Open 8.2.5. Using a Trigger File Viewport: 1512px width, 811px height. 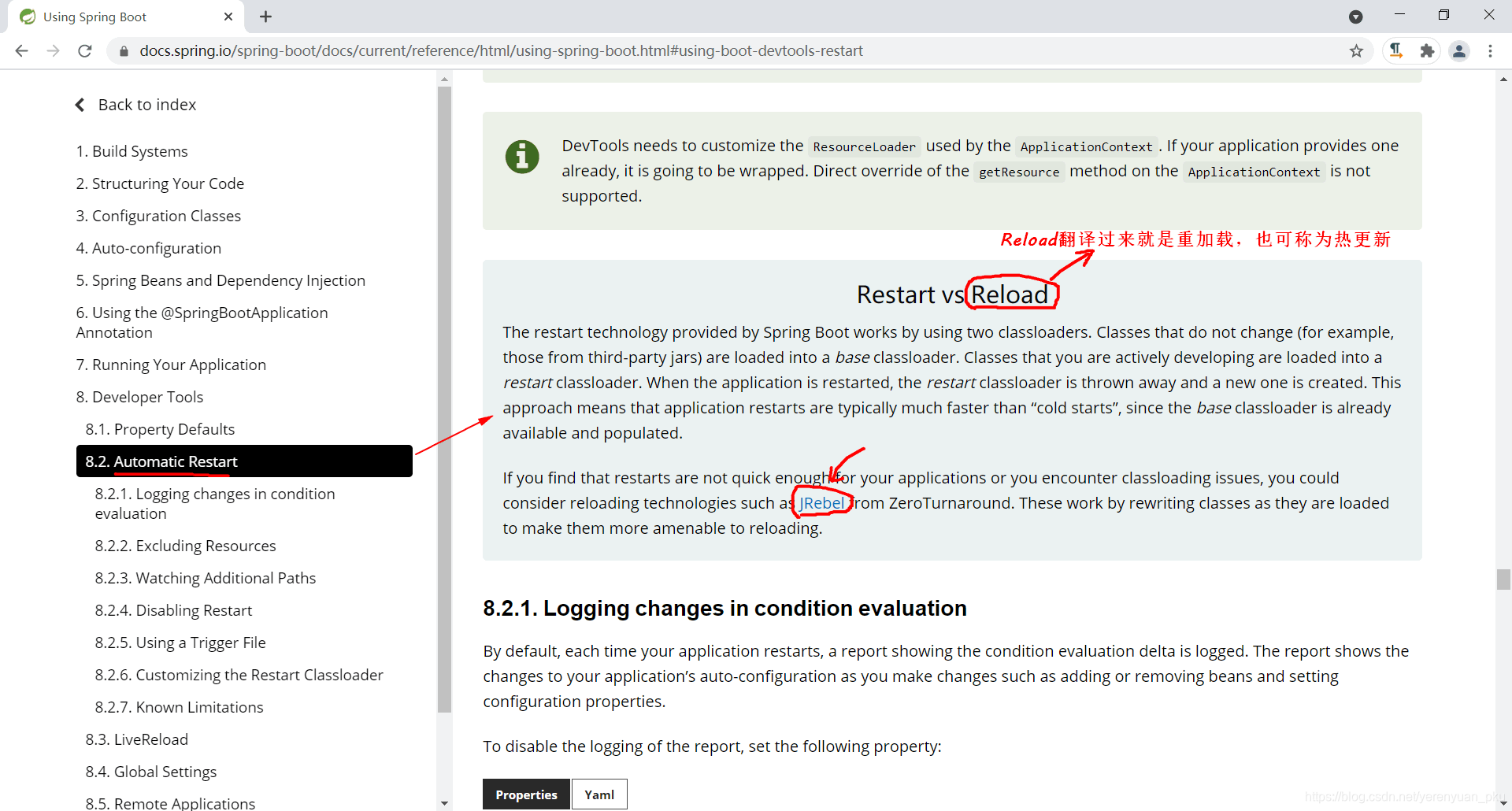(180, 643)
